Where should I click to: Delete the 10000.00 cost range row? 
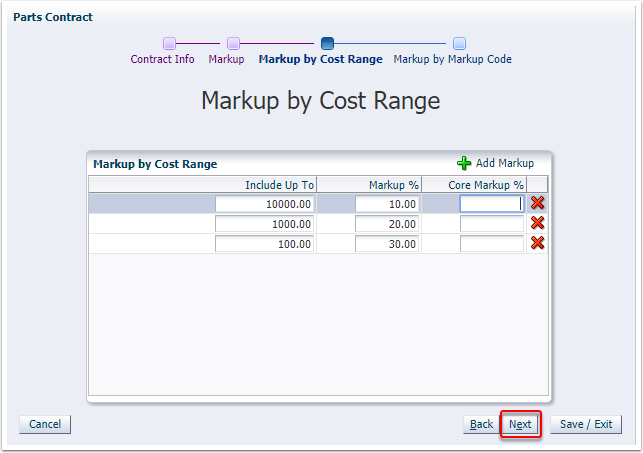537,203
